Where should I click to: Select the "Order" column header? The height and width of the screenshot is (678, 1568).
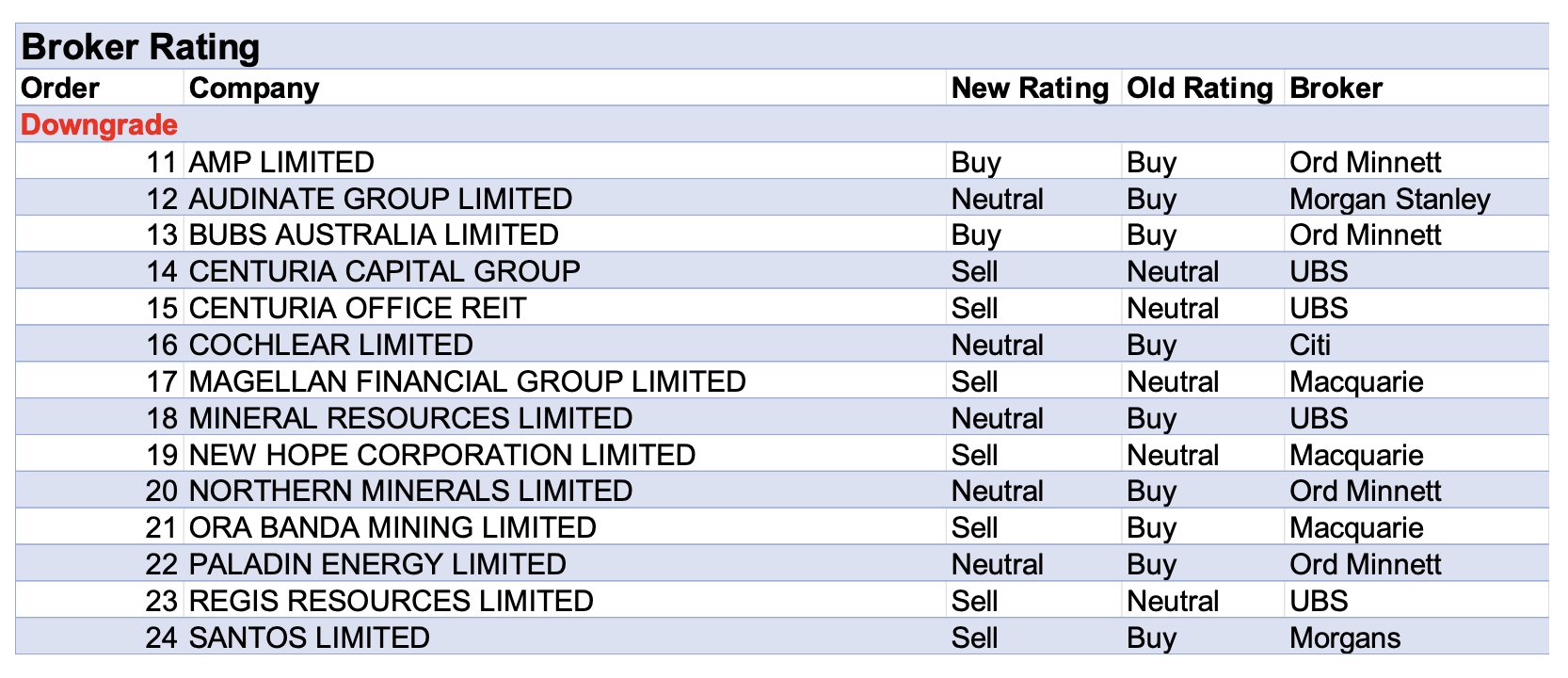click(x=60, y=89)
